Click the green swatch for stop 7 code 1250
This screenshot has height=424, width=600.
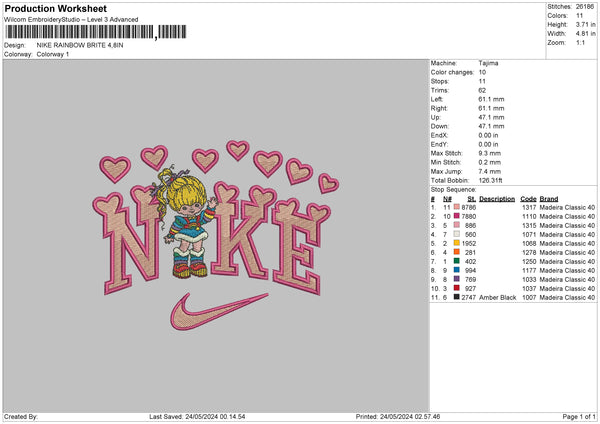point(457,261)
